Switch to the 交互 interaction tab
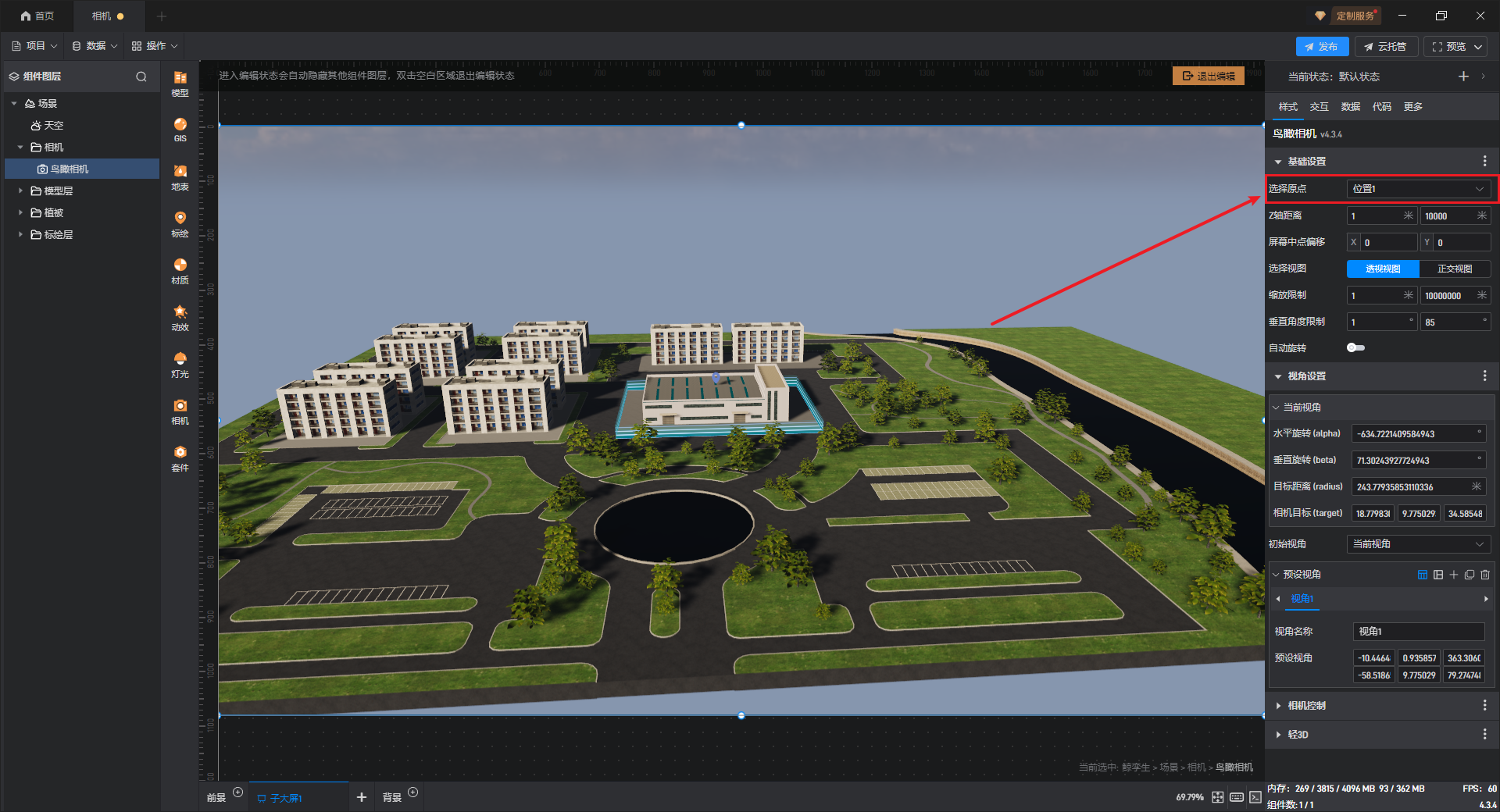This screenshot has height=812, width=1500. click(1319, 107)
